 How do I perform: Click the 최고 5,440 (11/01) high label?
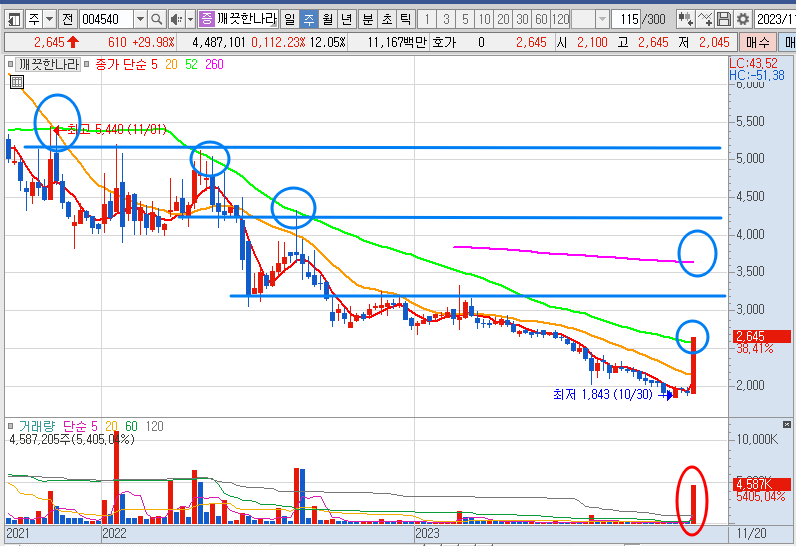click(117, 129)
